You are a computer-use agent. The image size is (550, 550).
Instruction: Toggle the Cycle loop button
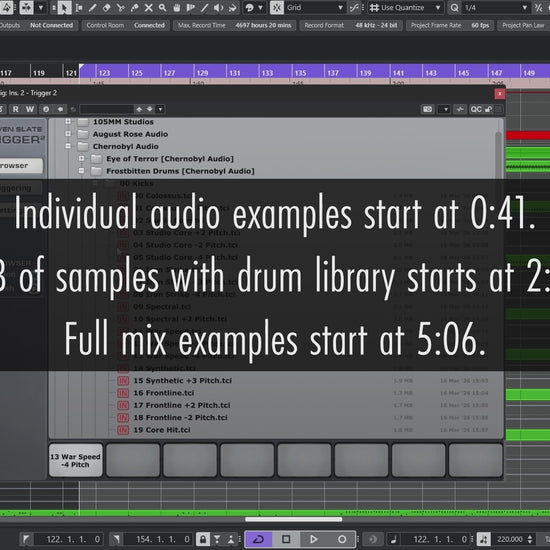[258, 539]
